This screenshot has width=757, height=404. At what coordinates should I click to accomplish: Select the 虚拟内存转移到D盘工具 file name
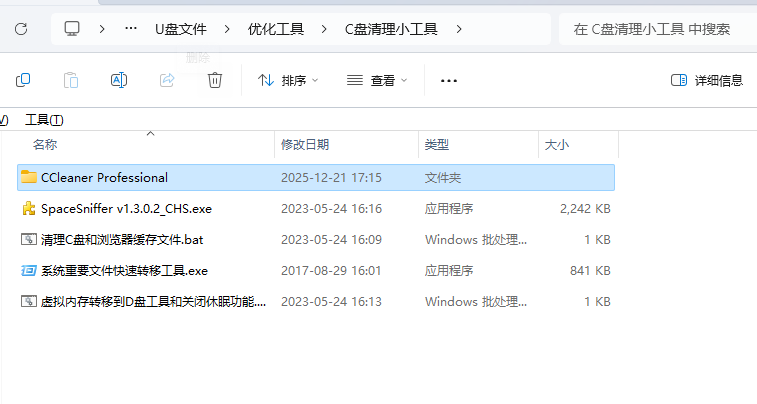pyautogui.click(x=154, y=302)
